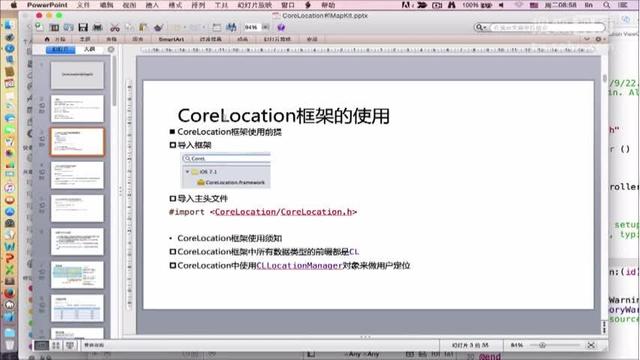Start Slide Show from status bar
Image resolution: width=640 pixels, height=360 pixels.
click(x=70, y=345)
